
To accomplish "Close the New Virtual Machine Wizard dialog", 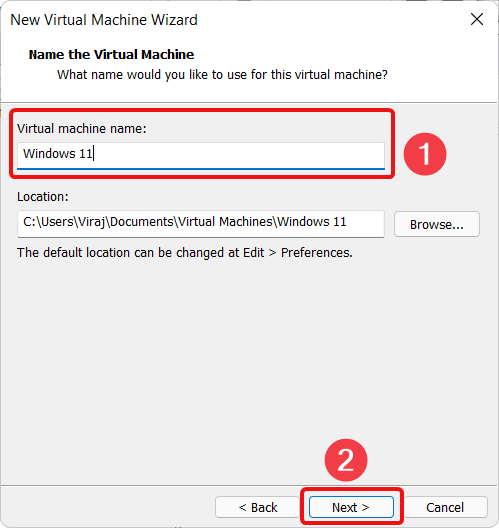I will pos(477,20).
